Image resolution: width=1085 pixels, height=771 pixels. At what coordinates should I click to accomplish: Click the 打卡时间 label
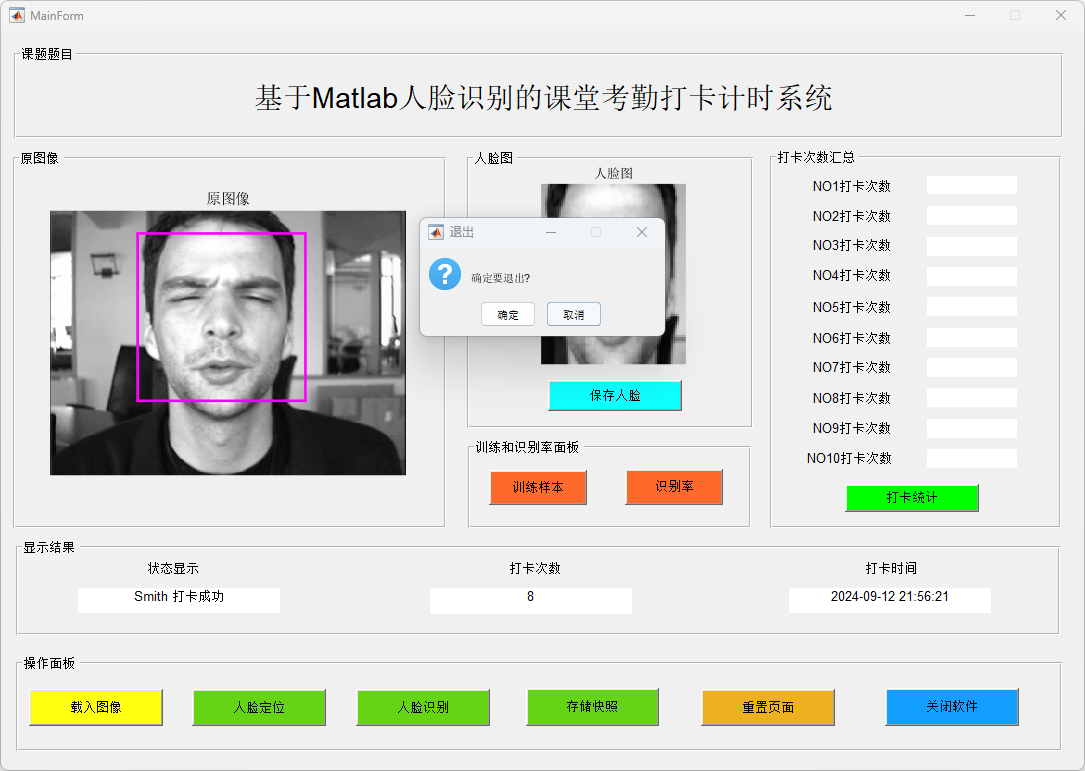pyautogui.click(x=891, y=568)
